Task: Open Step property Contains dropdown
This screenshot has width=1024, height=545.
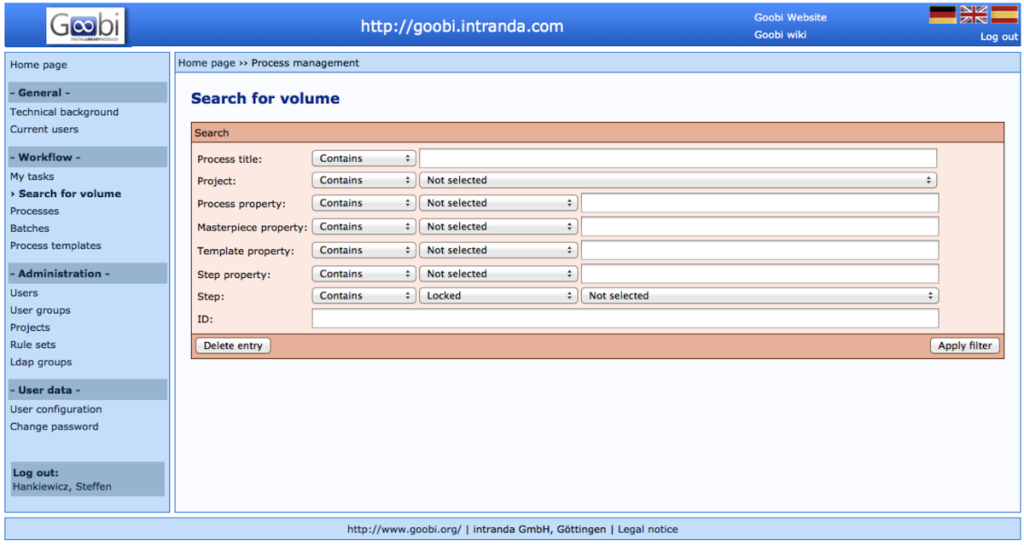Action: coord(364,273)
